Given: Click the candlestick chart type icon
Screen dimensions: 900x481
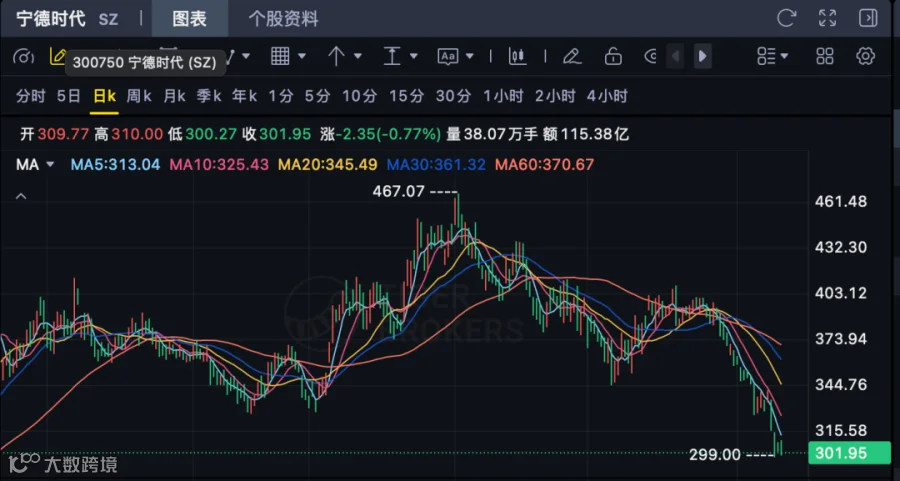Looking at the screenshot, I should [517, 56].
